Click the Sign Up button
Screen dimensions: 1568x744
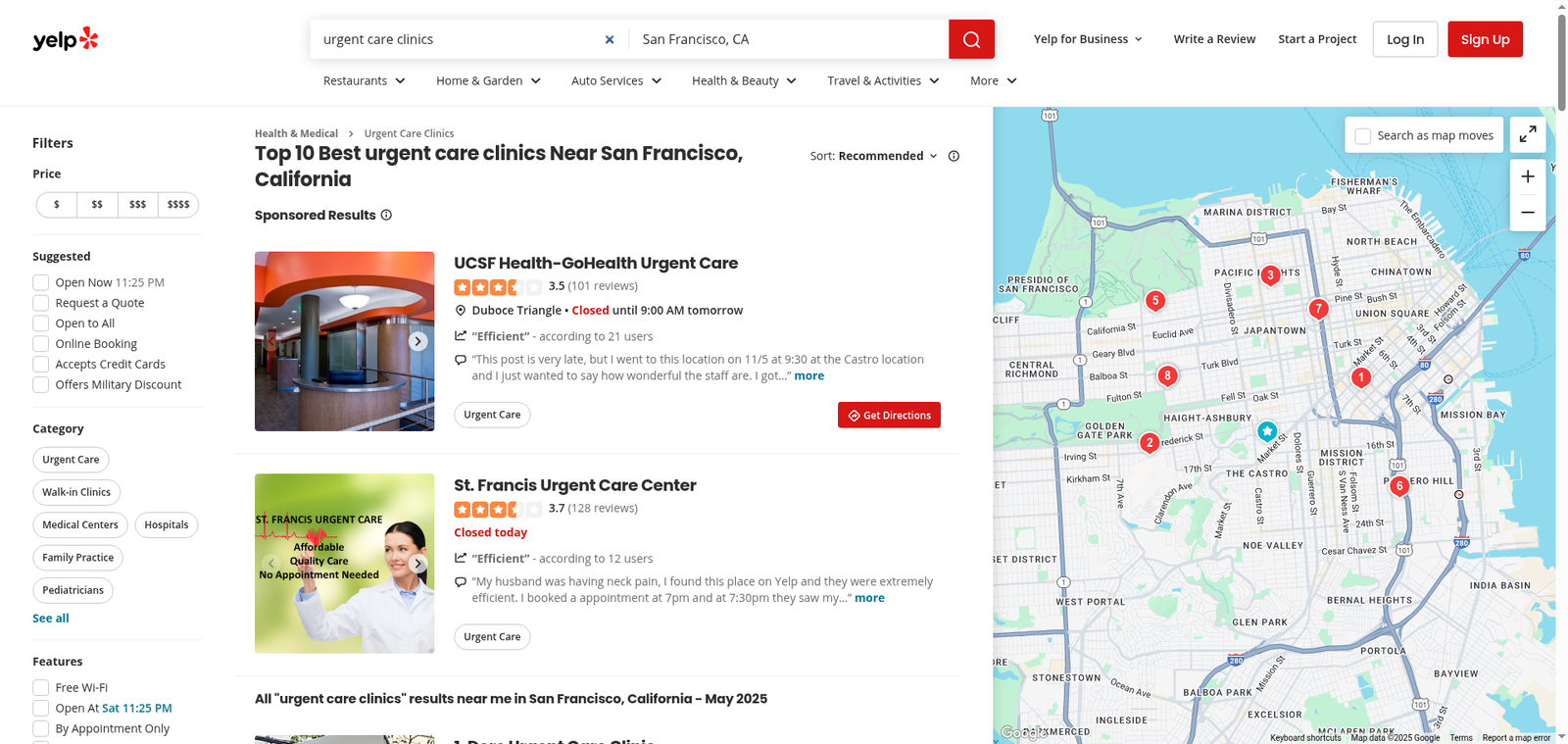(1485, 39)
